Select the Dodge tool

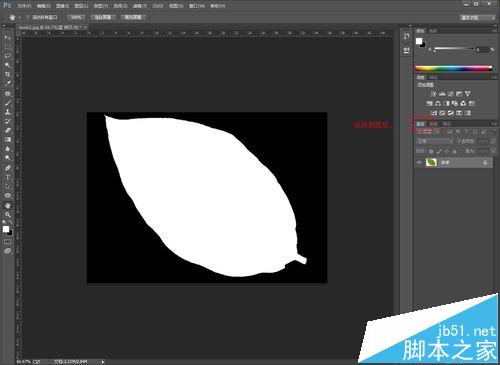coord(7,158)
